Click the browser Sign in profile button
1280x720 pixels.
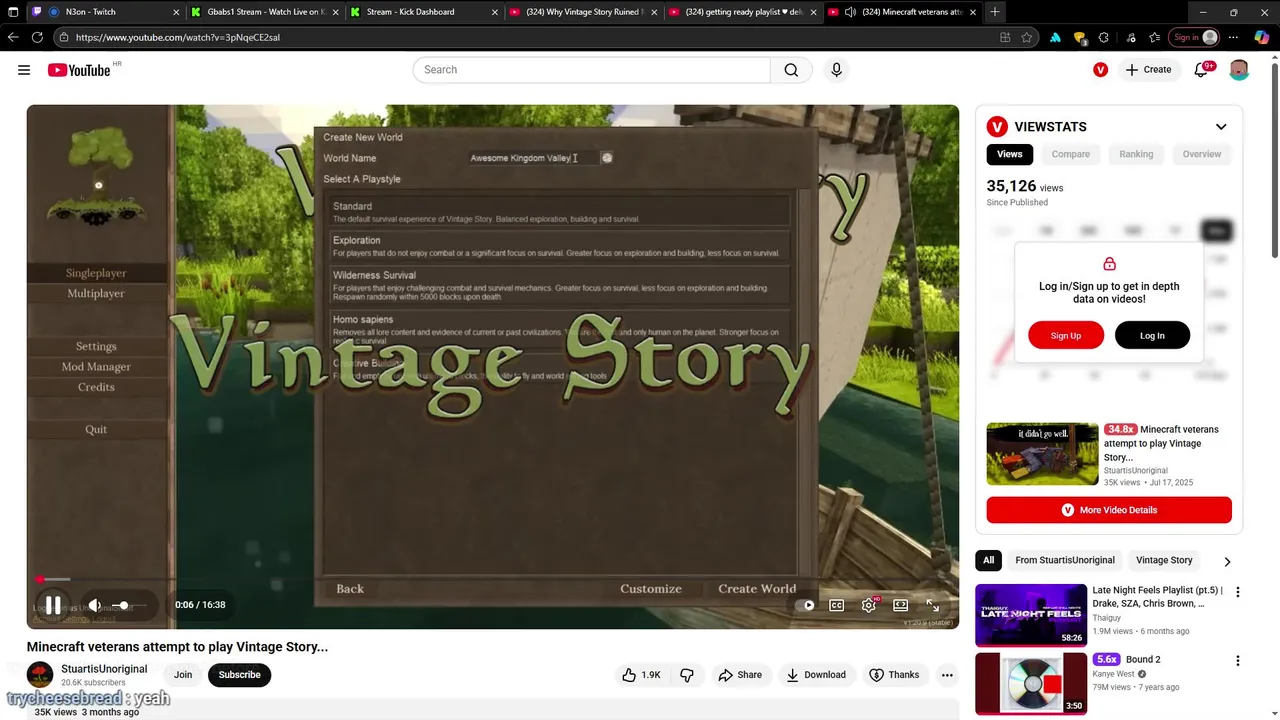click(1196, 37)
